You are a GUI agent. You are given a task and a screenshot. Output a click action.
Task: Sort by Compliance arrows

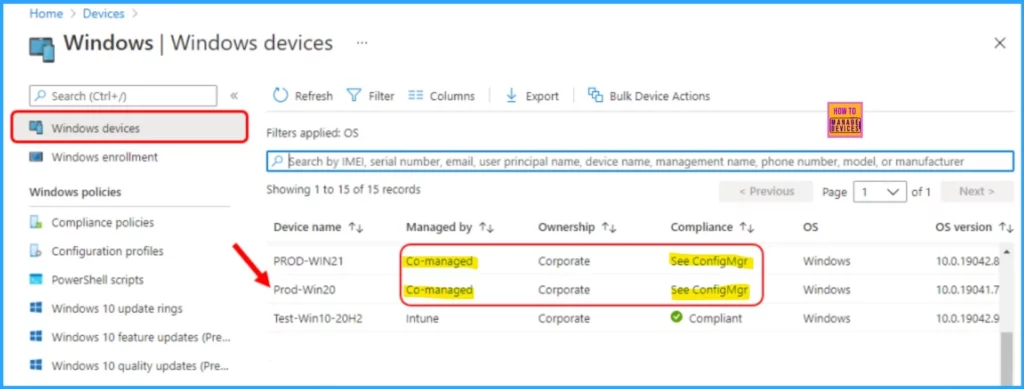[747, 227]
